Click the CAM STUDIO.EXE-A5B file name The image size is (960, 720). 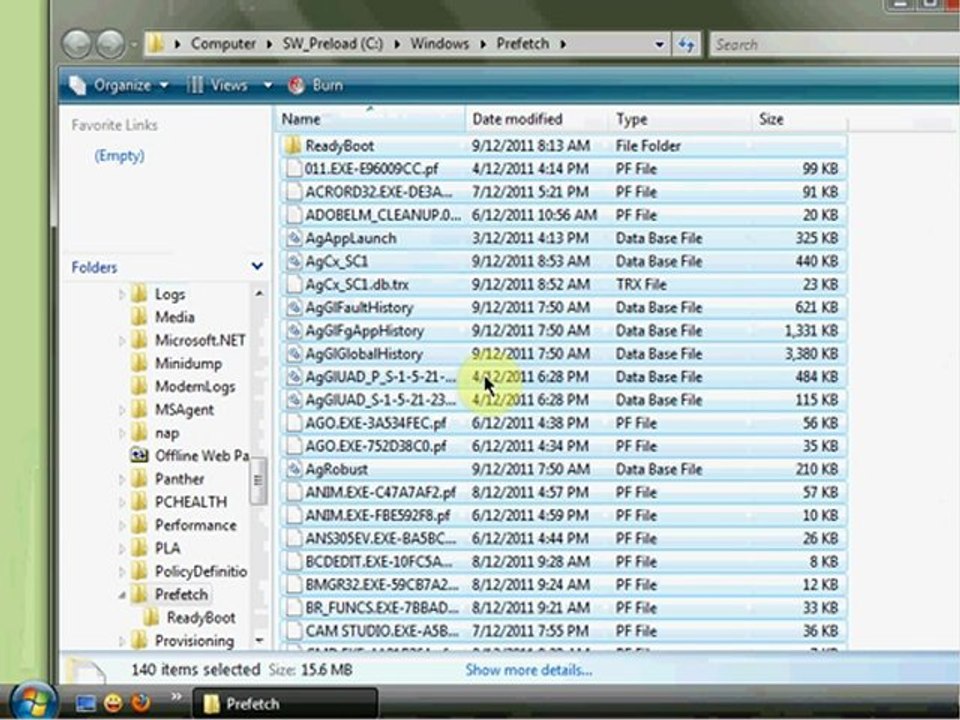381,631
